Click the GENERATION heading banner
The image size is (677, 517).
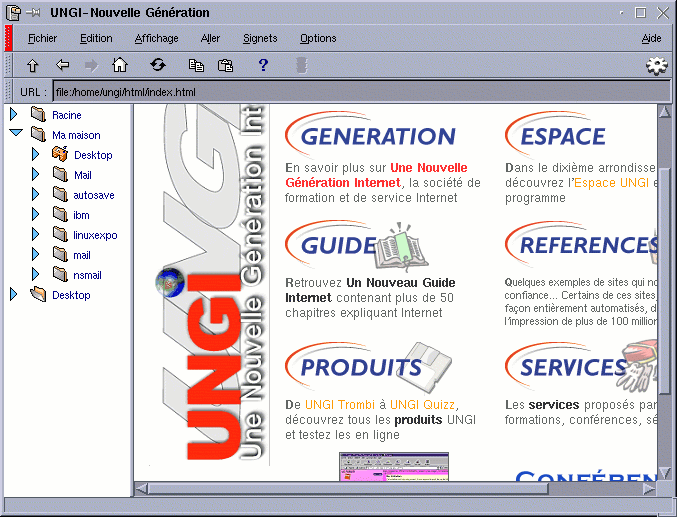371,134
